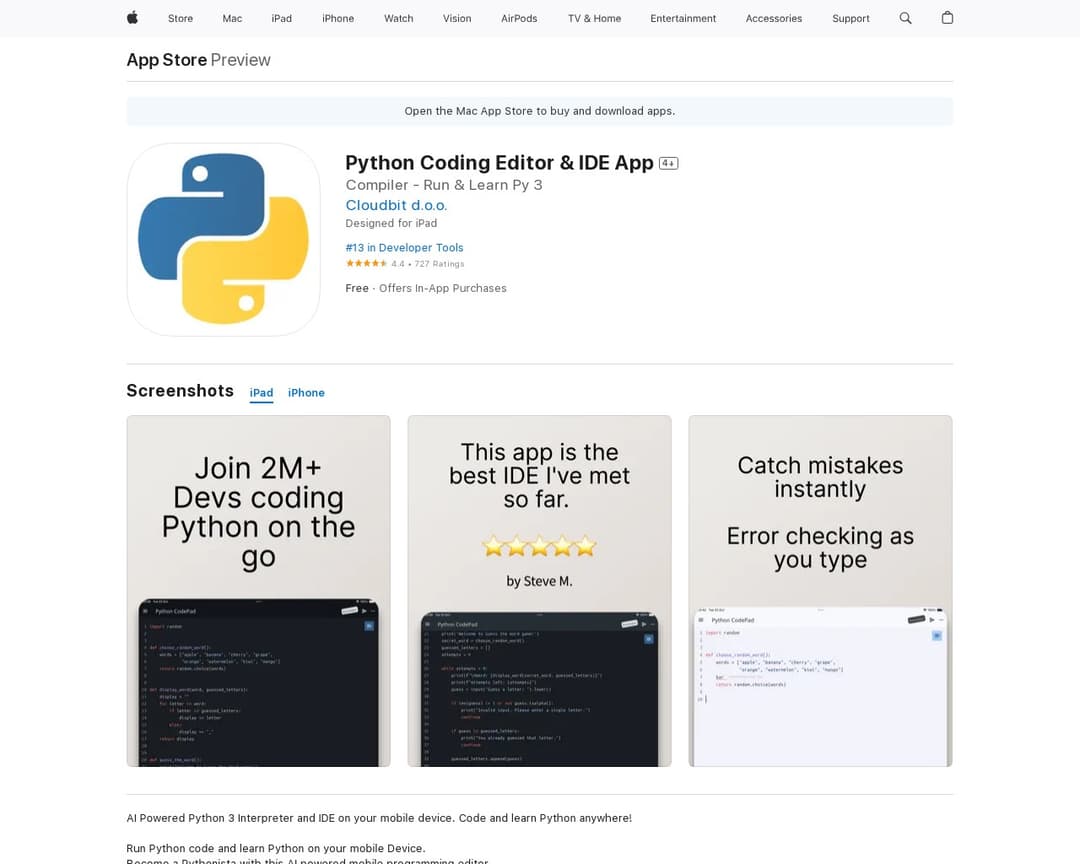Click 'Run Python code and learn' line
This screenshot has width=1080, height=864.
276,848
